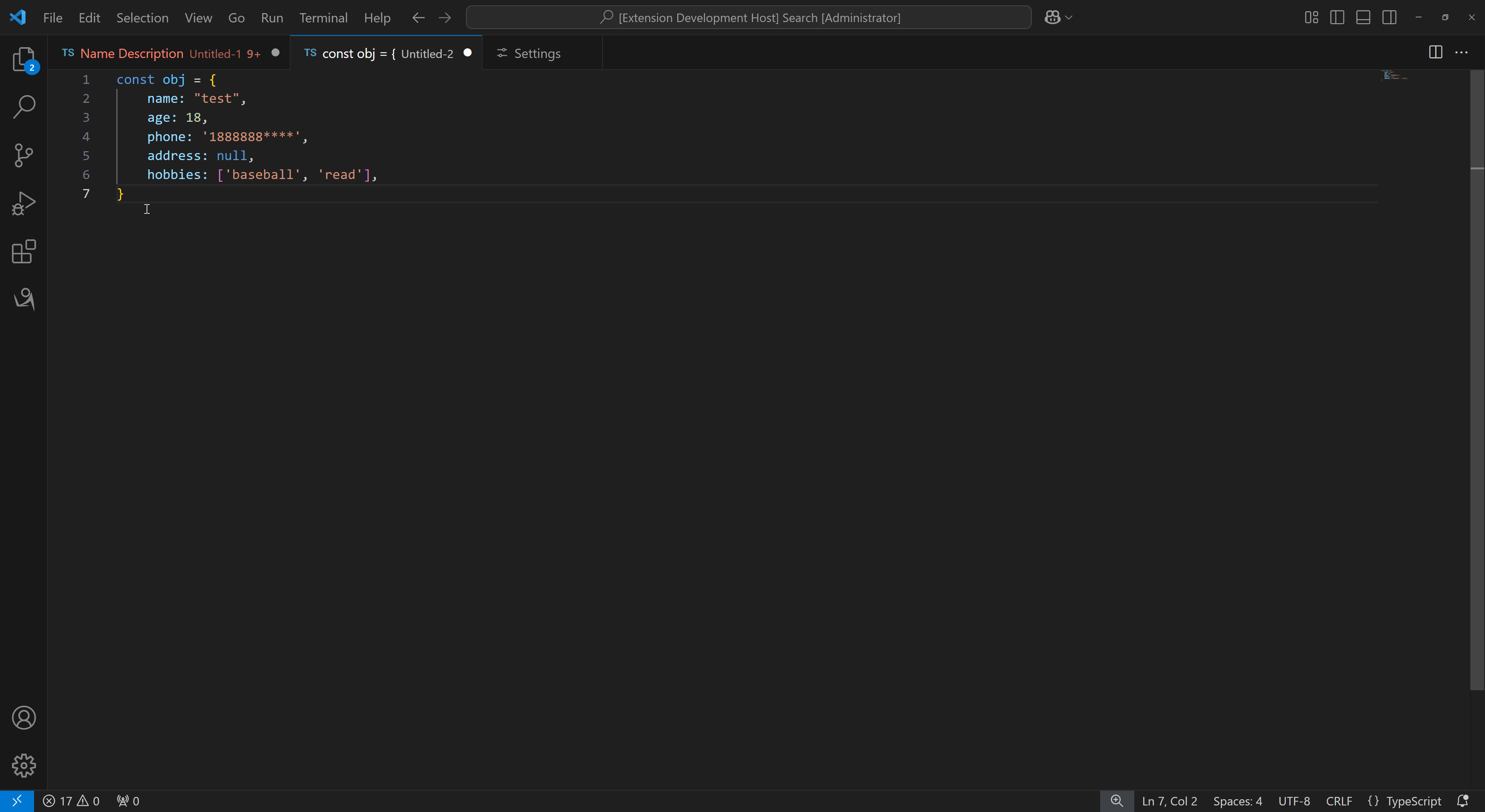This screenshot has height=812, width=1485.
Task: Click the errors and warnings status
Action: [x=71, y=801]
